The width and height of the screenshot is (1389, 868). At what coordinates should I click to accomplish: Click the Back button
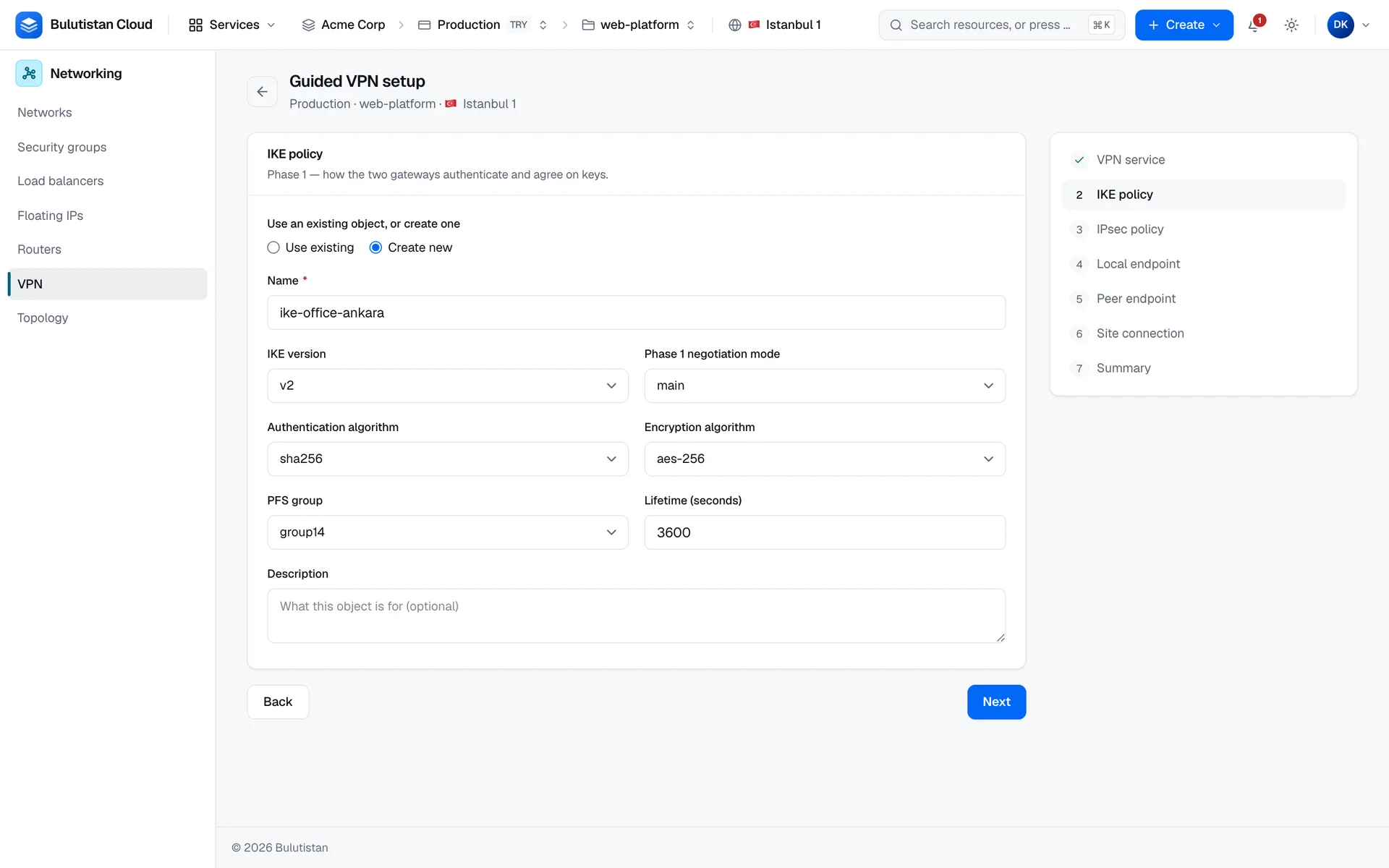click(278, 702)
